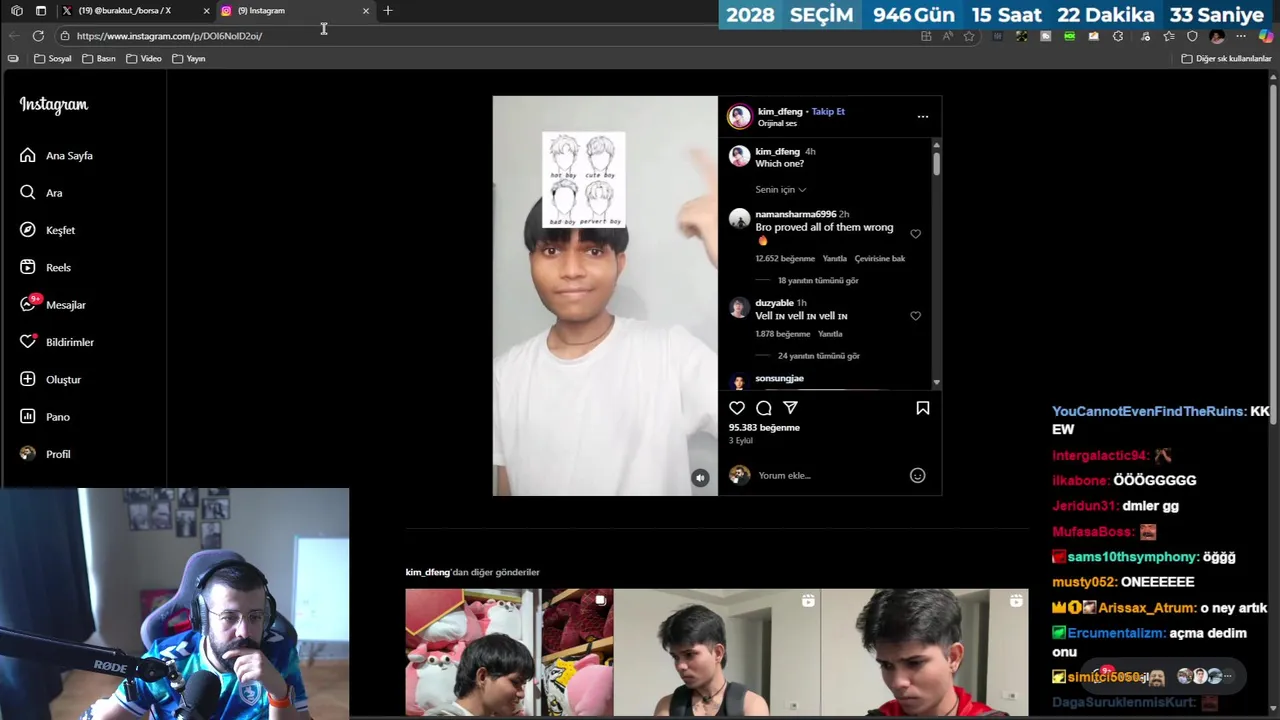This screenshot has width=1280, height=720.
Task: Open Diğer sık kullanılanlar folder
Action: (x=1226, y=59)
